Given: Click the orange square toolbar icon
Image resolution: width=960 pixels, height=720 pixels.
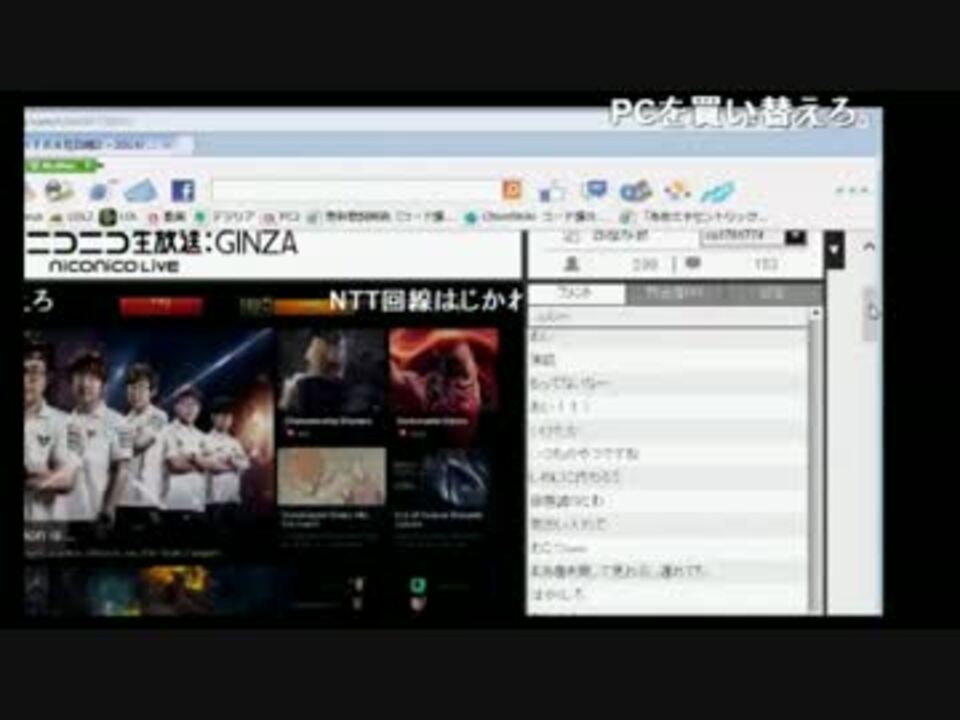Looking at the screenshot, I should coord(512,190).
